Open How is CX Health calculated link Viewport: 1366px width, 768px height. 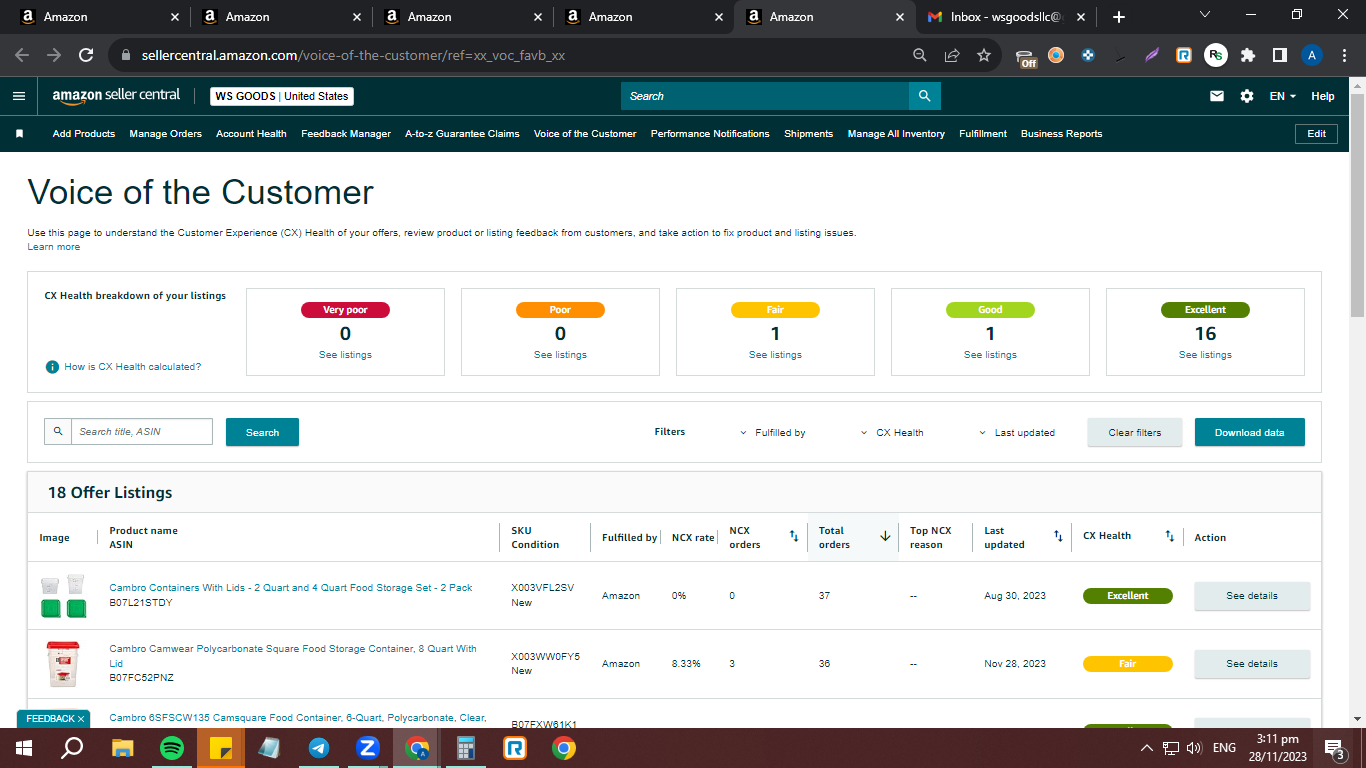[x=133, y=367]
